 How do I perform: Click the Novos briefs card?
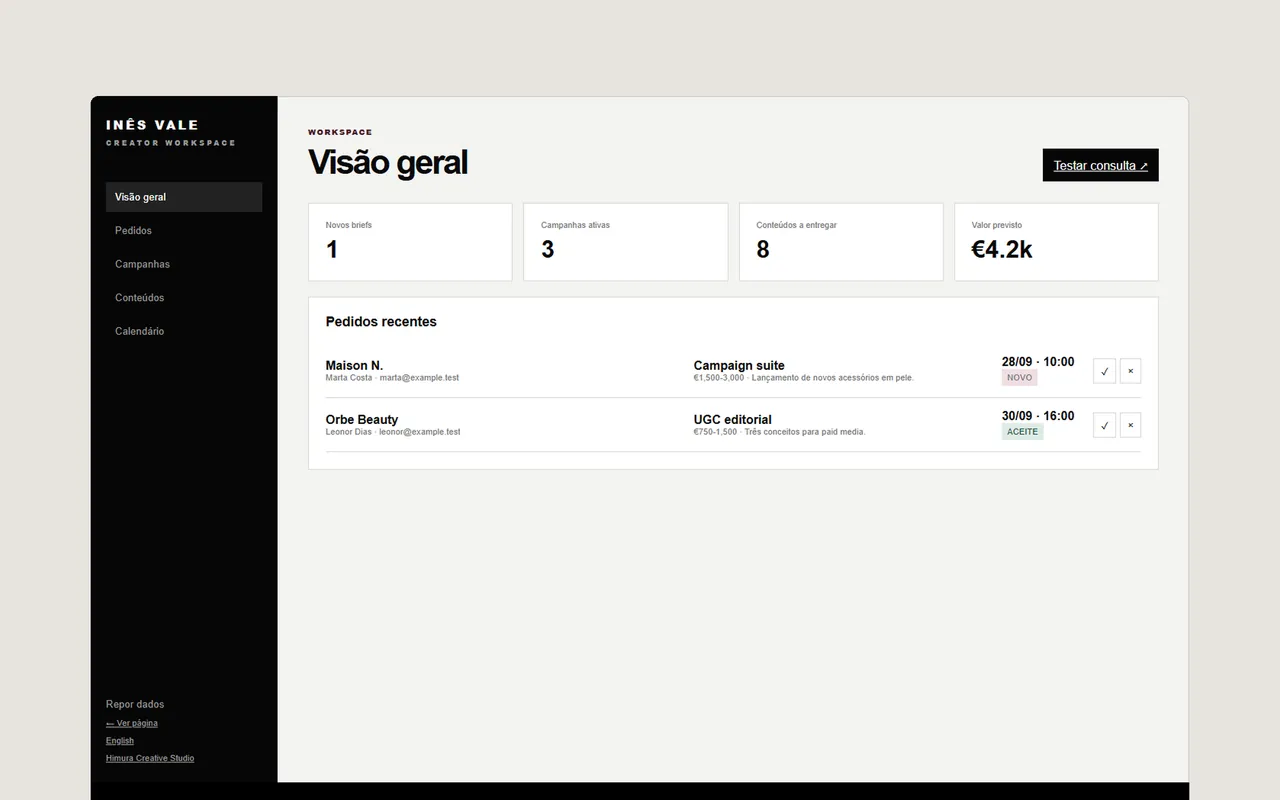click(410, 242)
